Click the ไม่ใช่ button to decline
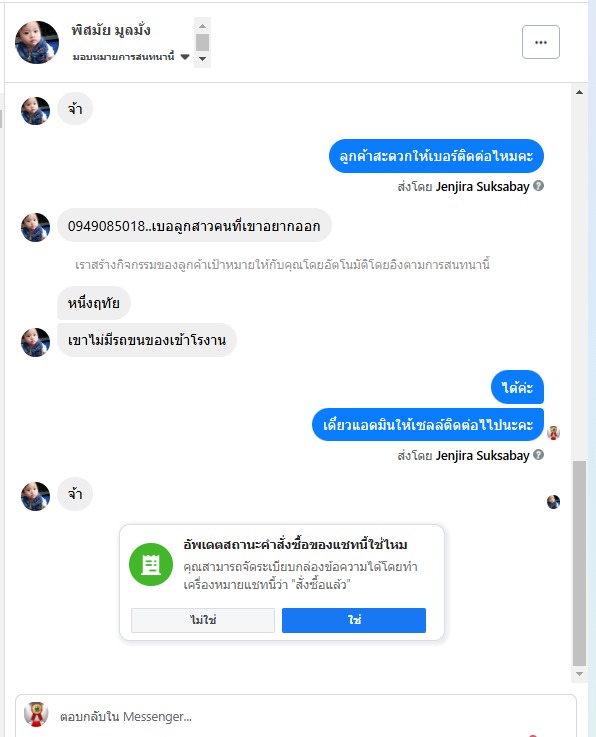 (203, 620)
